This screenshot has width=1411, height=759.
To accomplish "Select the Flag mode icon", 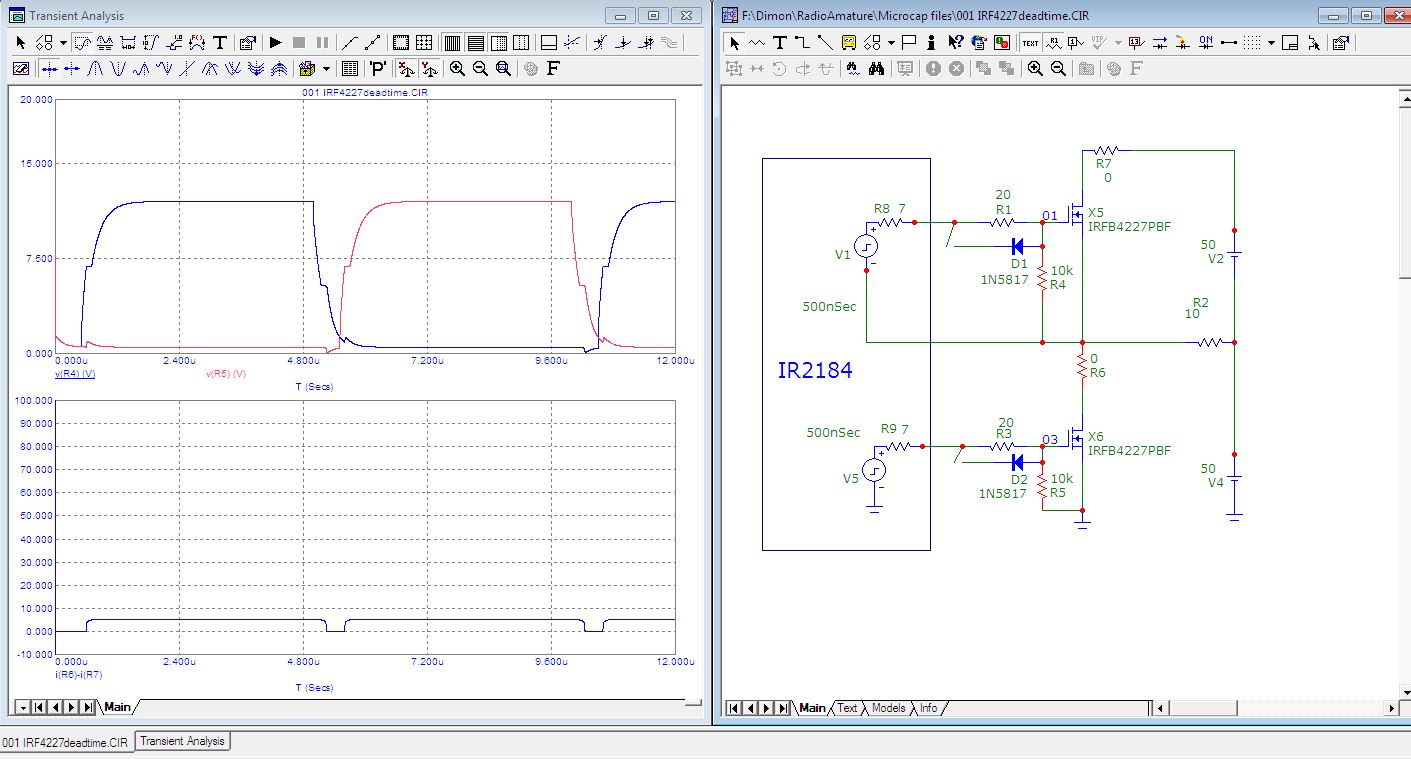I will click(909, 43).
